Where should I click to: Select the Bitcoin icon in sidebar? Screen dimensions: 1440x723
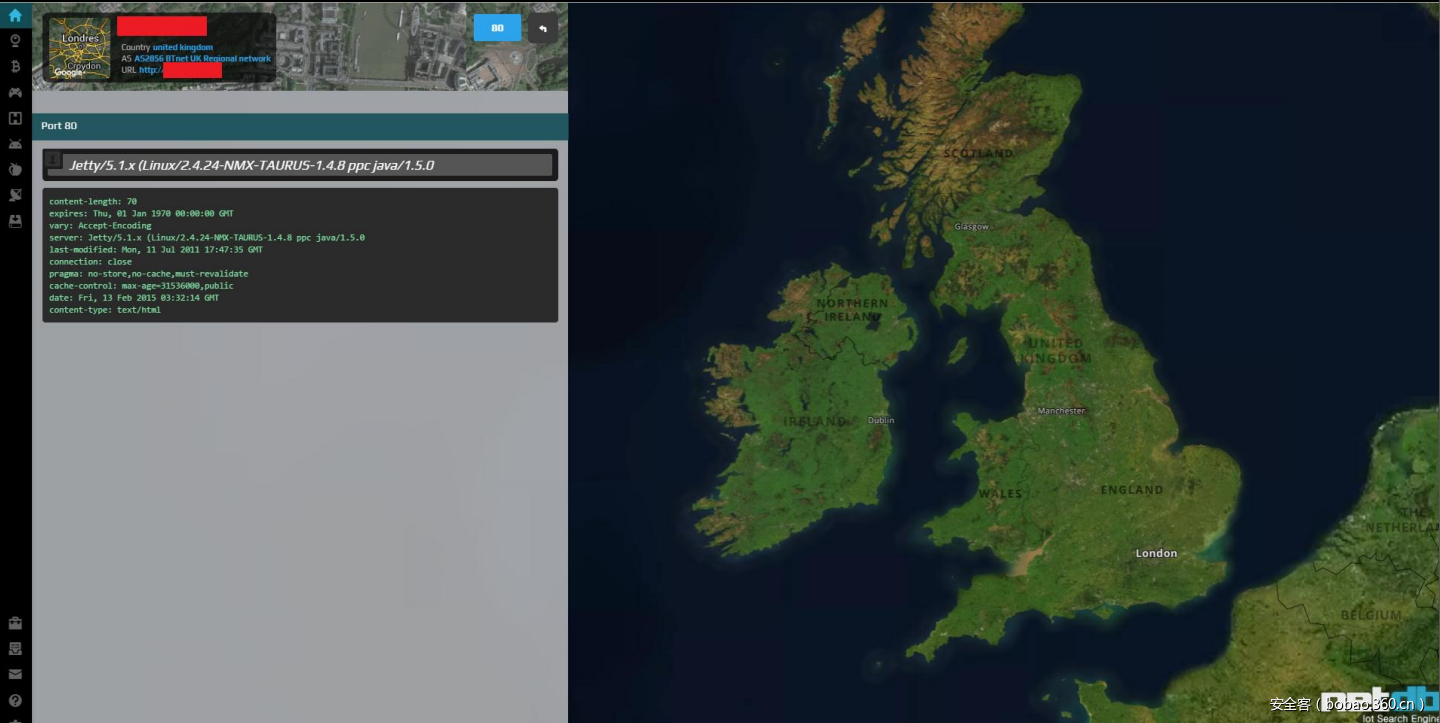pos(15,67)
